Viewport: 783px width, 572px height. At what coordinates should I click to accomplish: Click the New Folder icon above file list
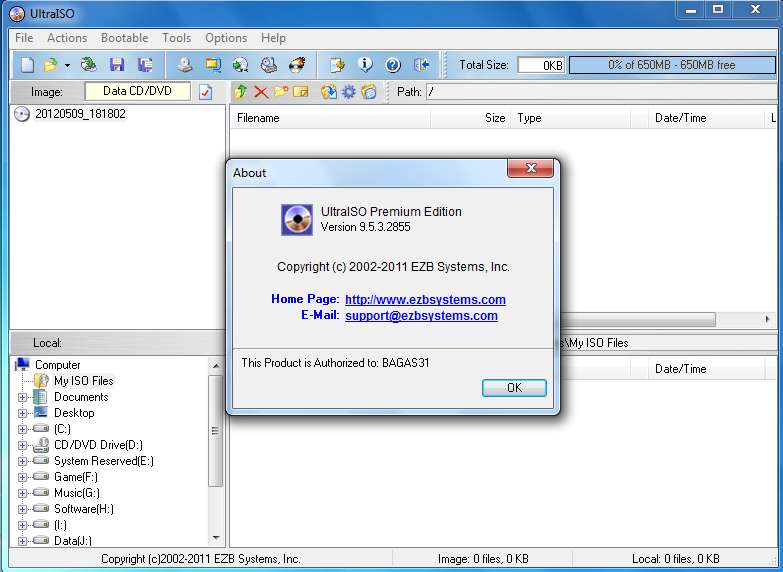281,92
